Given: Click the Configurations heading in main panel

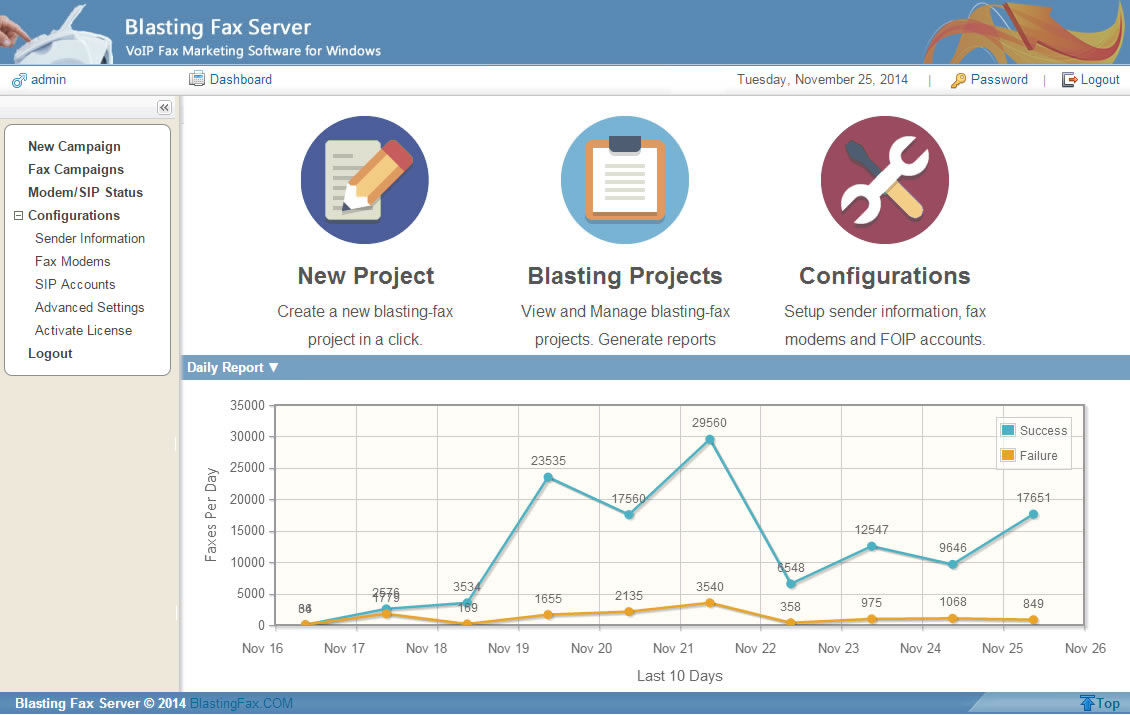Looking at the screenshot, I should (885, 276).
